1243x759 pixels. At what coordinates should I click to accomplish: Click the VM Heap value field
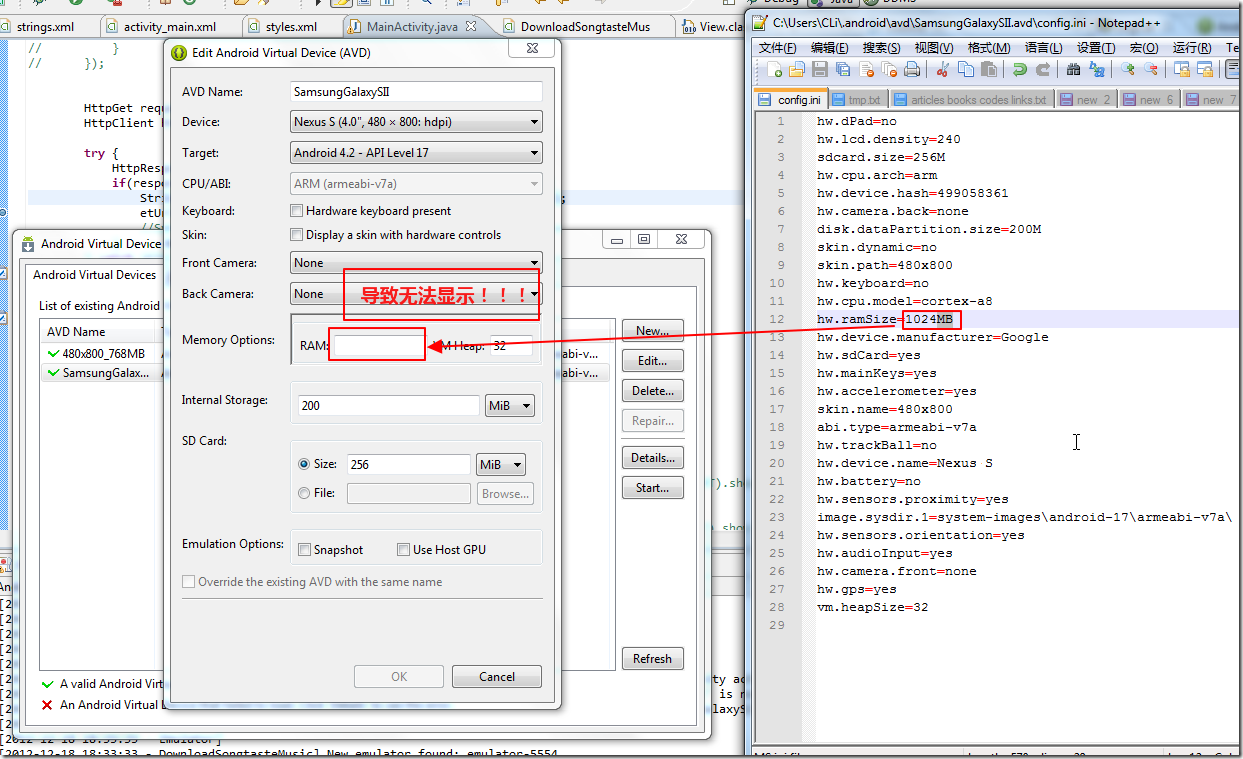511,346
